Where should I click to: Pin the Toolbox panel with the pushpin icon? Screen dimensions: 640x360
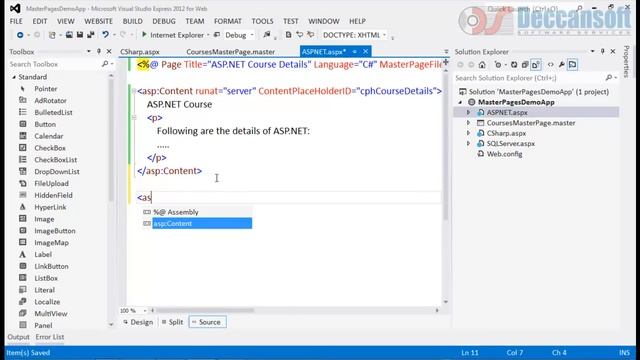click(x=99, y=51)
